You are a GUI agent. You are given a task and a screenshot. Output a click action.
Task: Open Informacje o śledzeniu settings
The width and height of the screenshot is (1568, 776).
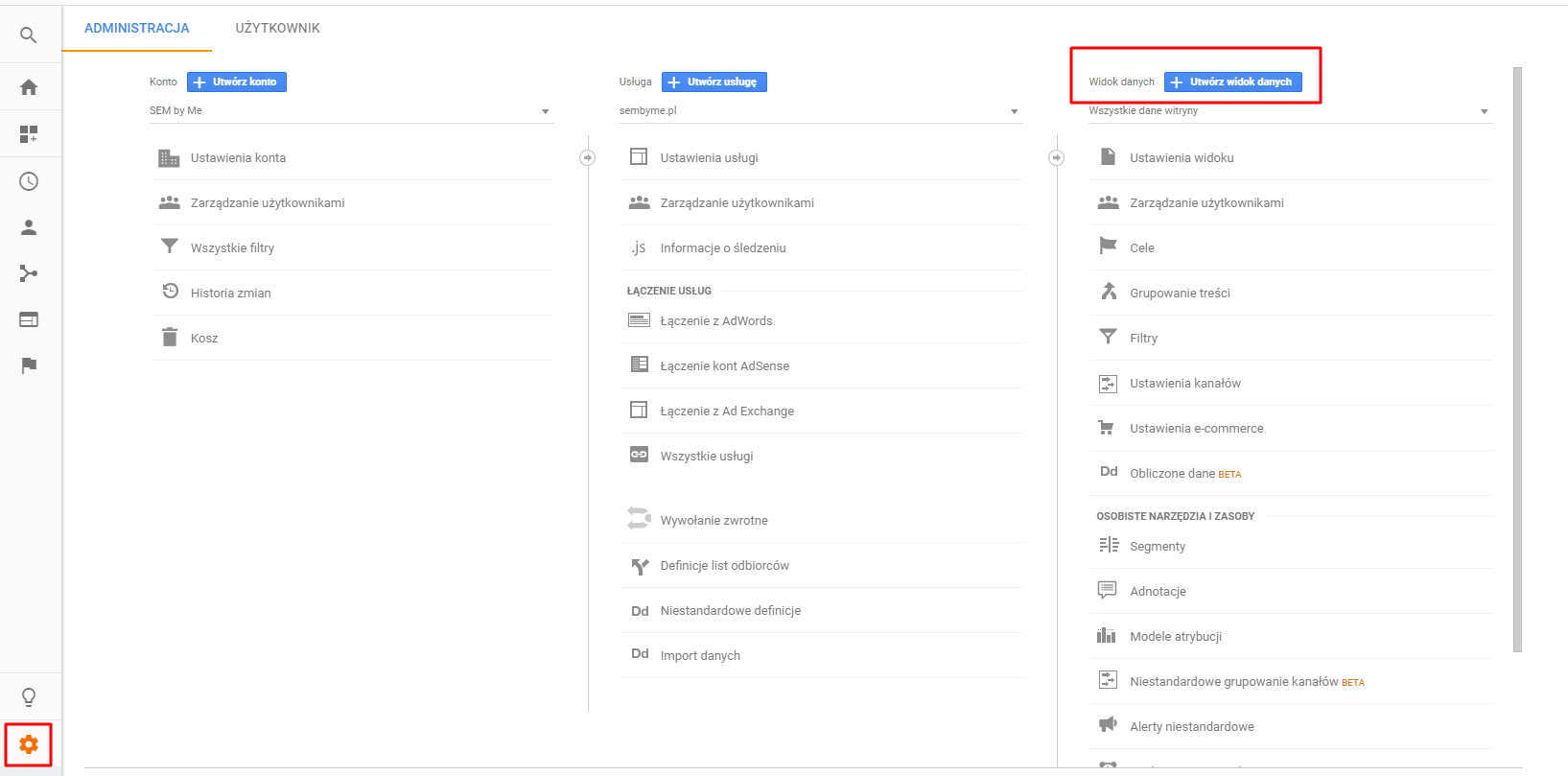(722, 247)
